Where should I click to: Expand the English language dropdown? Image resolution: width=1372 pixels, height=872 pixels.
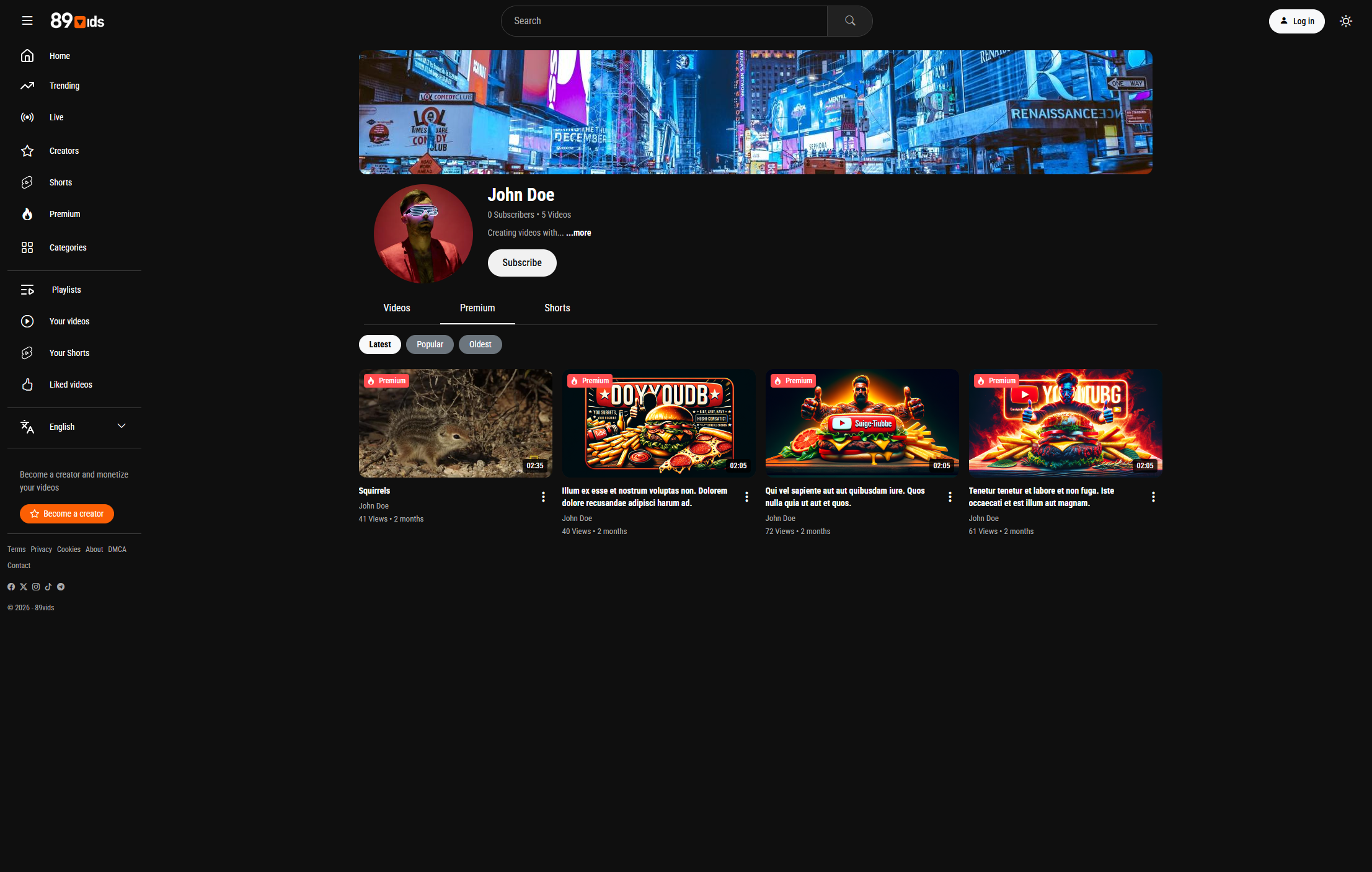pos(122,426)
